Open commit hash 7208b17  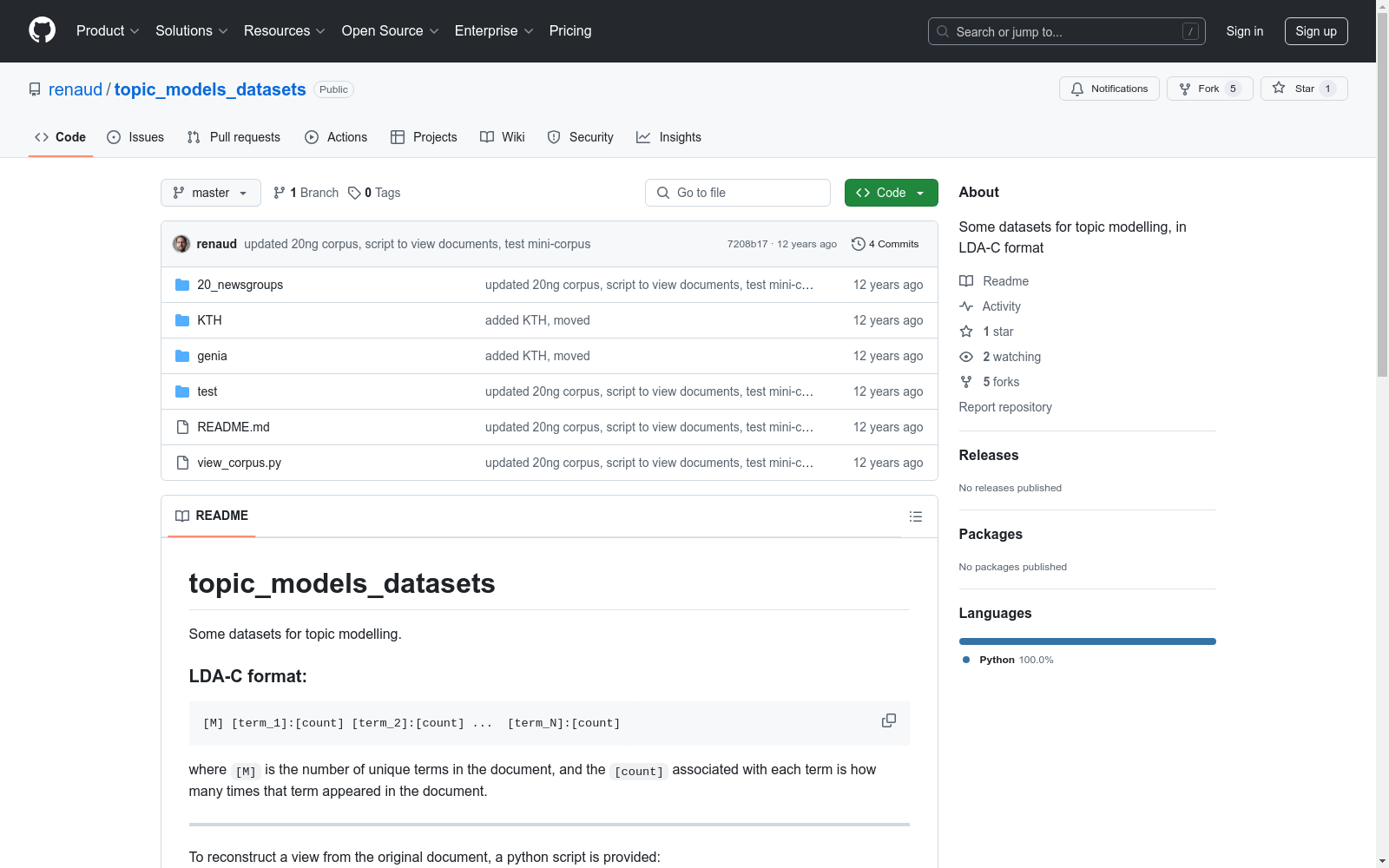747,244
